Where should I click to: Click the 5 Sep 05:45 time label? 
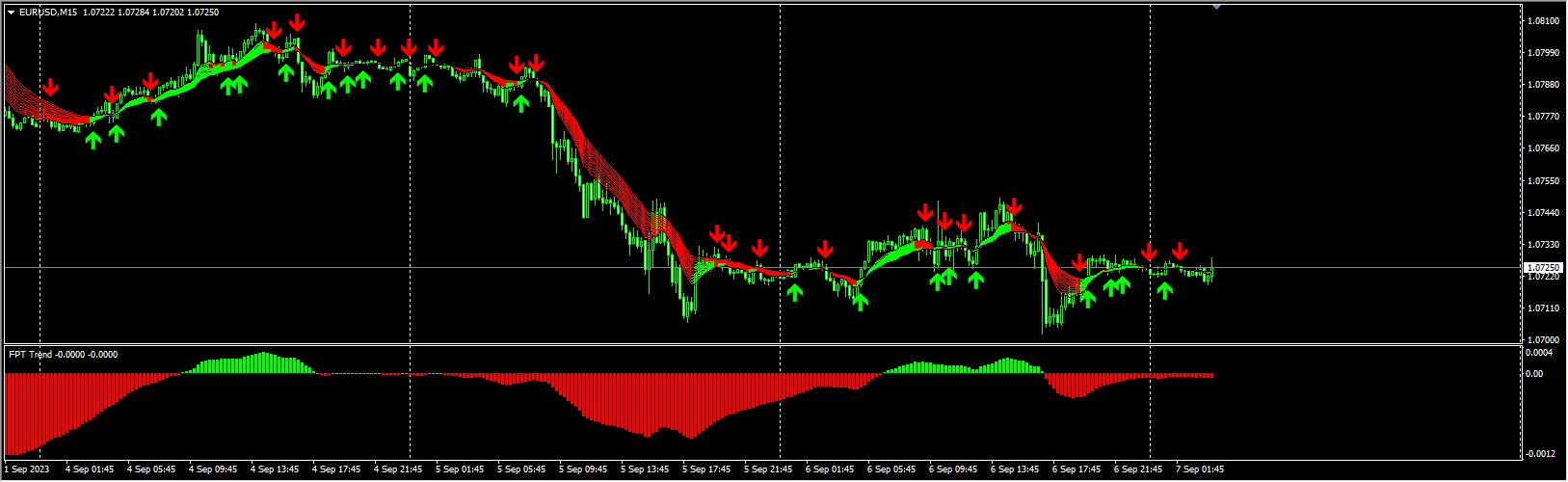[522, 470]
